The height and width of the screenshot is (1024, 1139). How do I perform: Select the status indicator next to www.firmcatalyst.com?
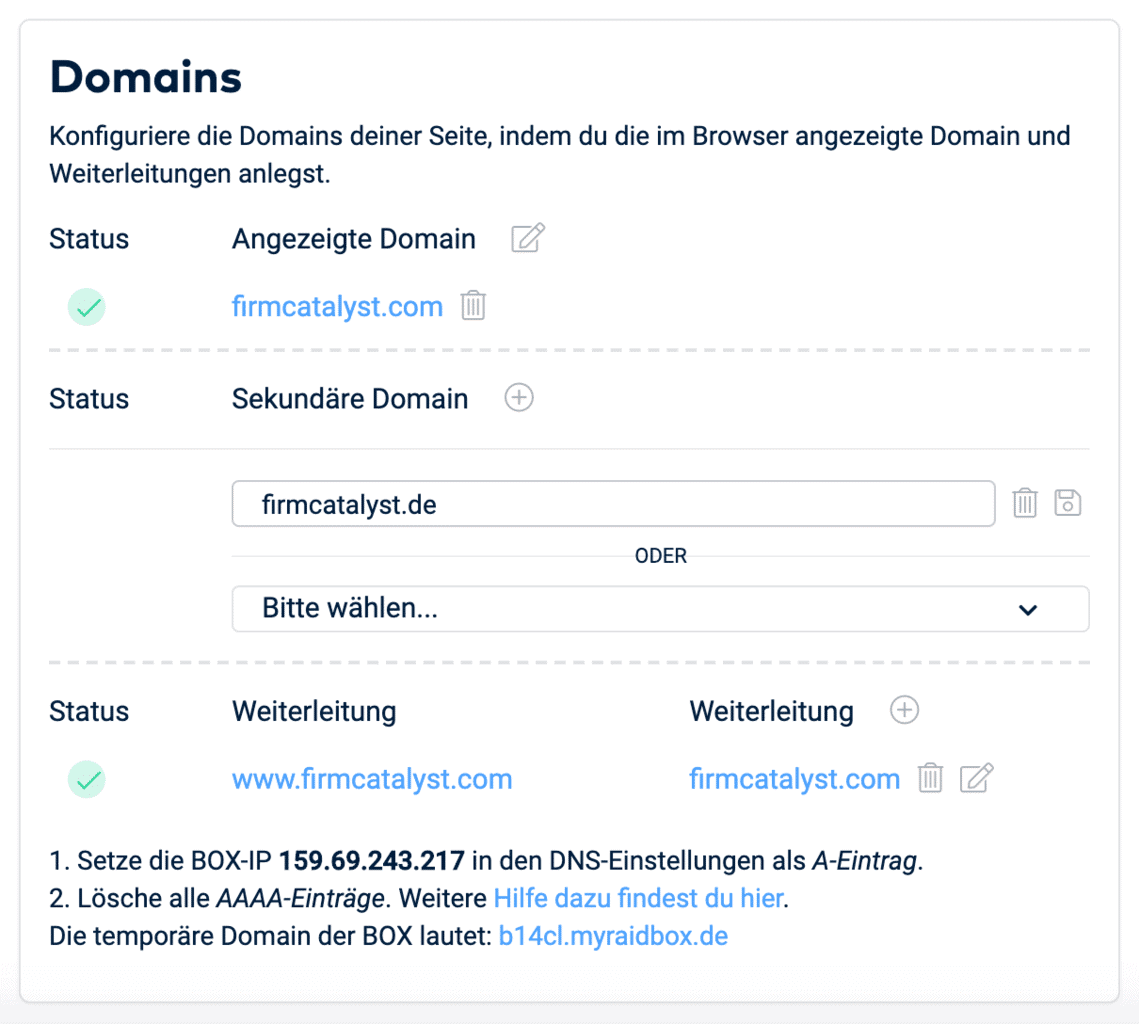86,779
